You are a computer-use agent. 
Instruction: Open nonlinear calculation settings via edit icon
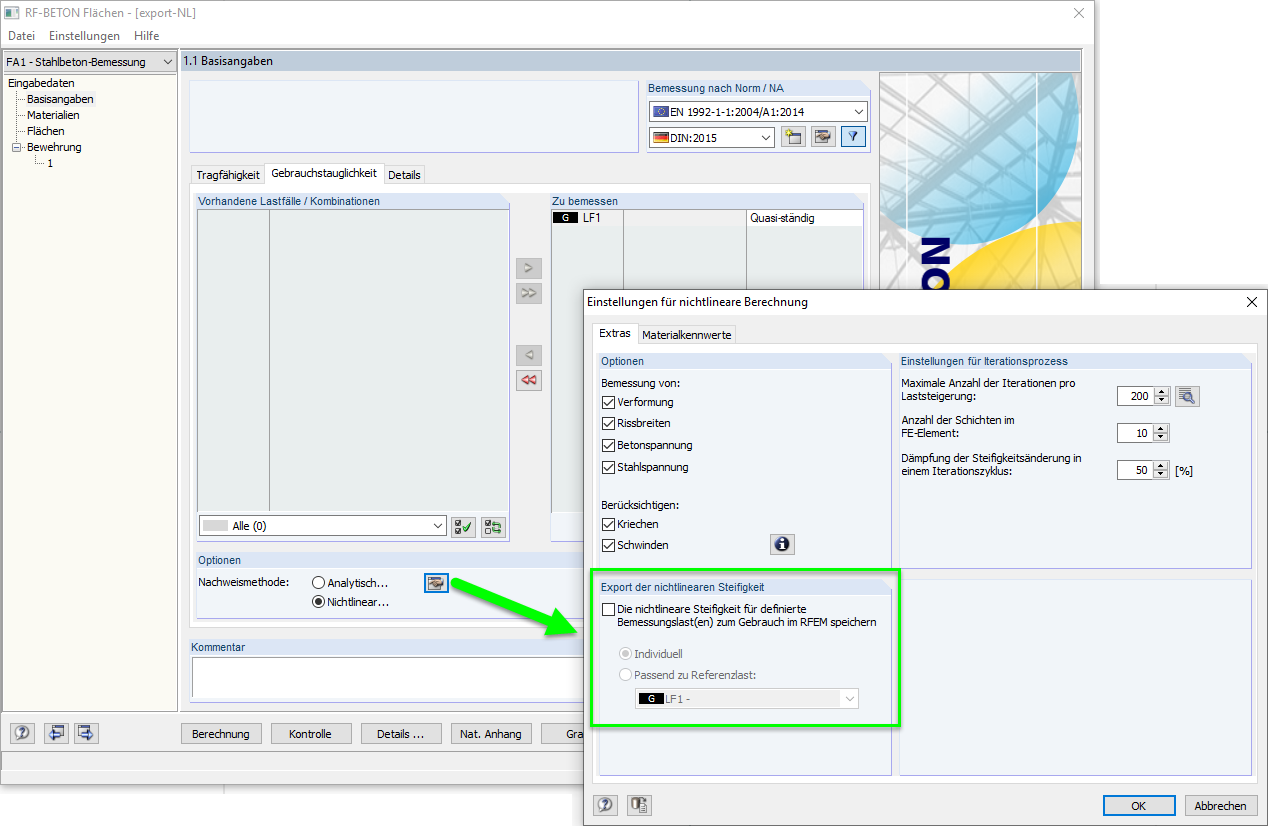point(436,583)
